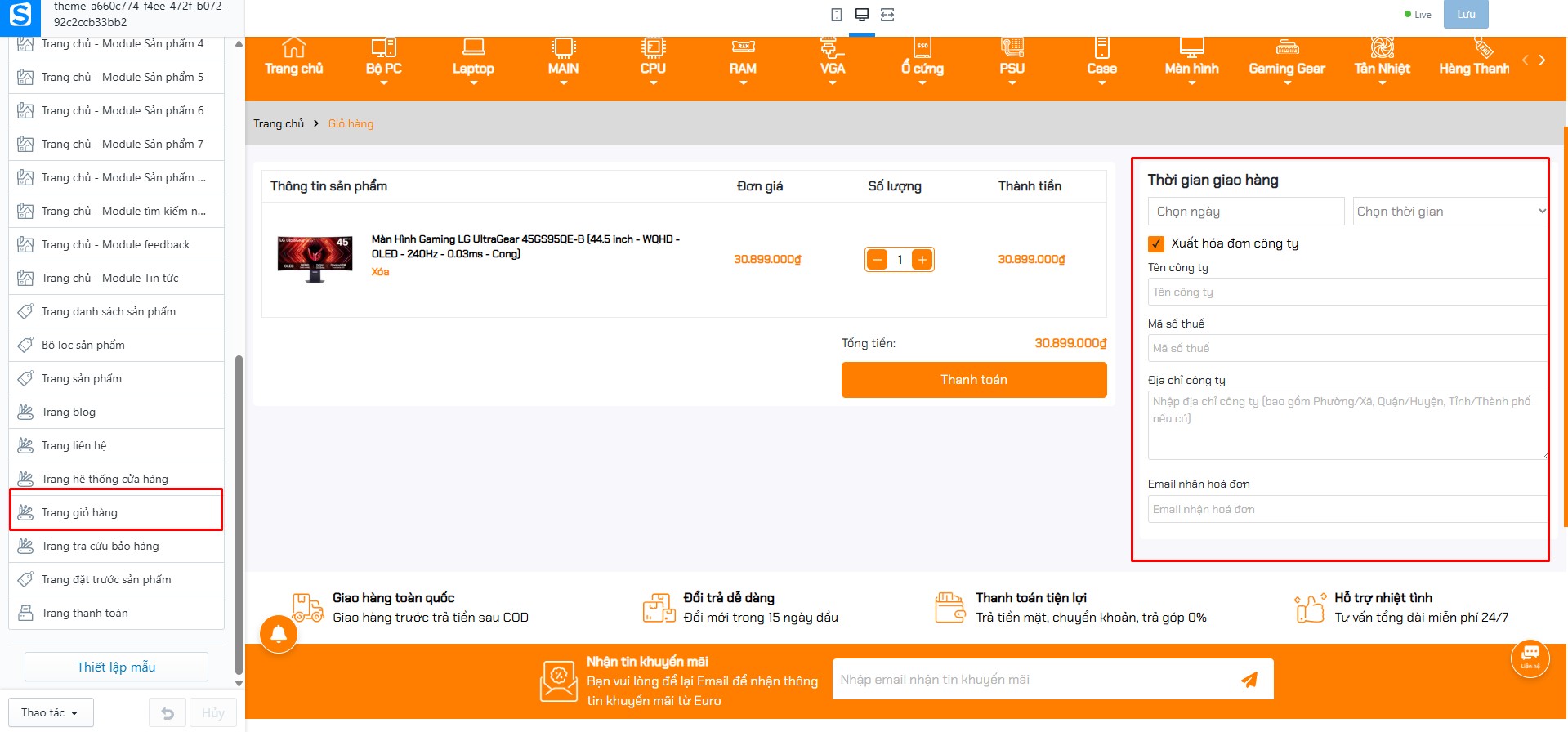Click Trang chủ breadcrumb link

[279, 123]
